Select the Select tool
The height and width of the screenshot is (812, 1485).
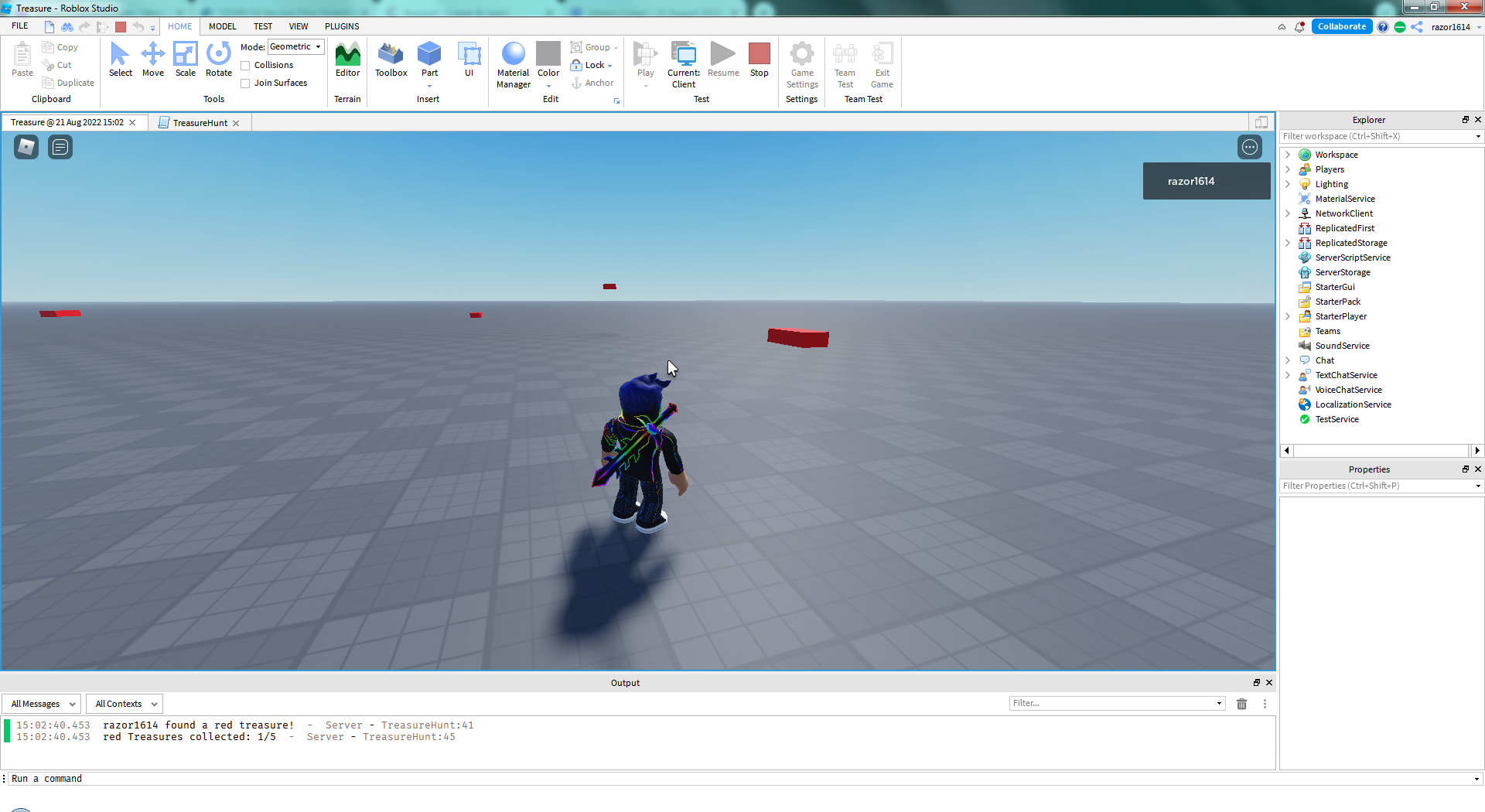(x=120, y=60)
